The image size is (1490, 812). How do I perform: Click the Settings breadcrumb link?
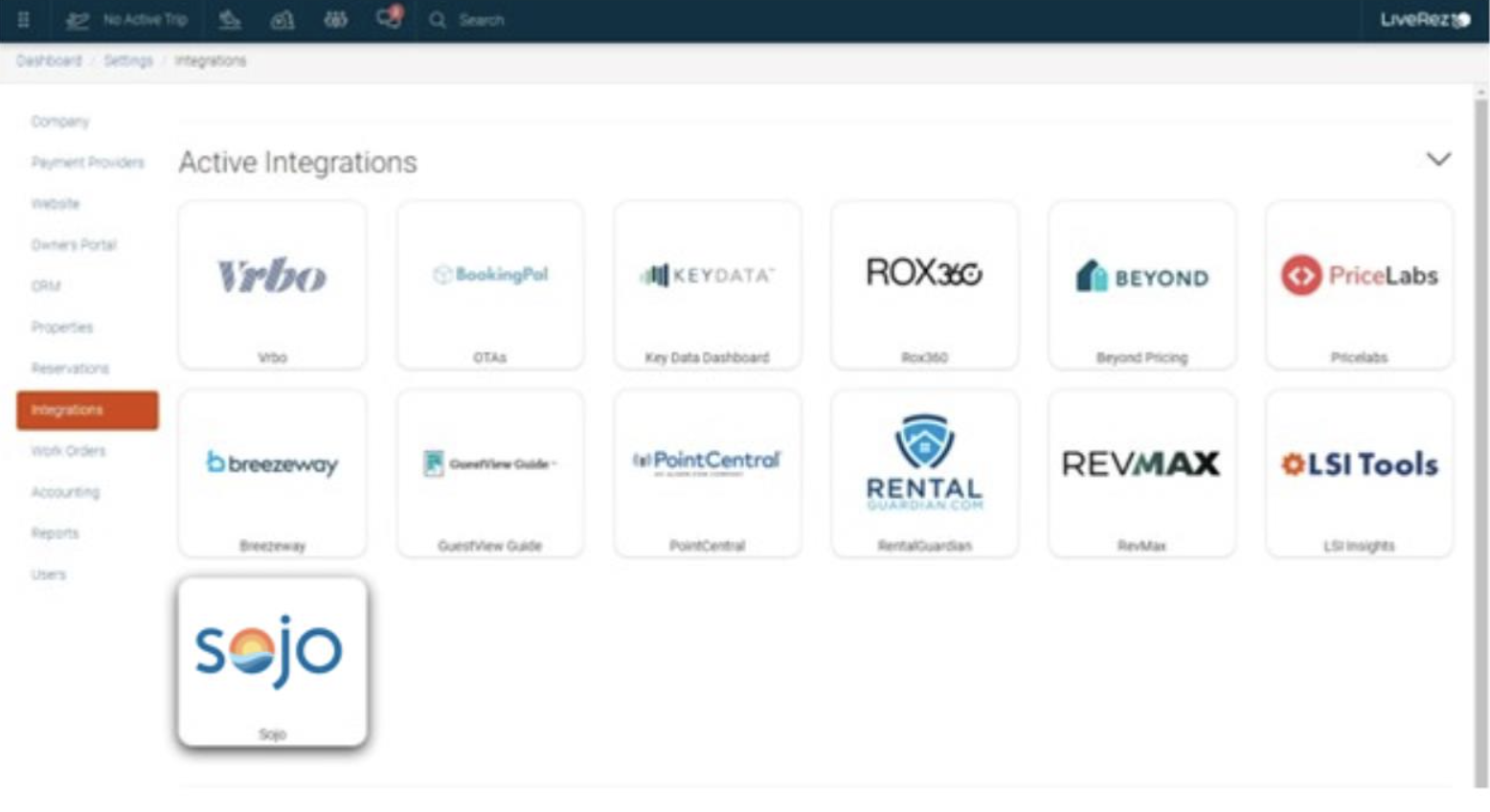128,60
